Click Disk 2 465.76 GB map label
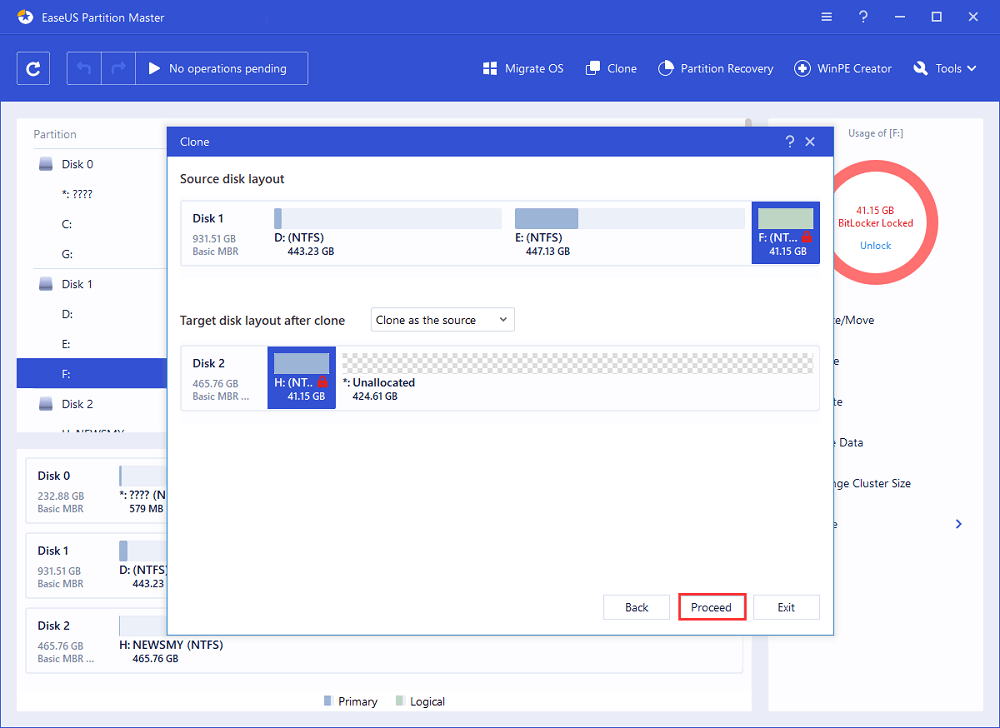The width and height of the screenshot is (1000, 728). pos(65,642)
